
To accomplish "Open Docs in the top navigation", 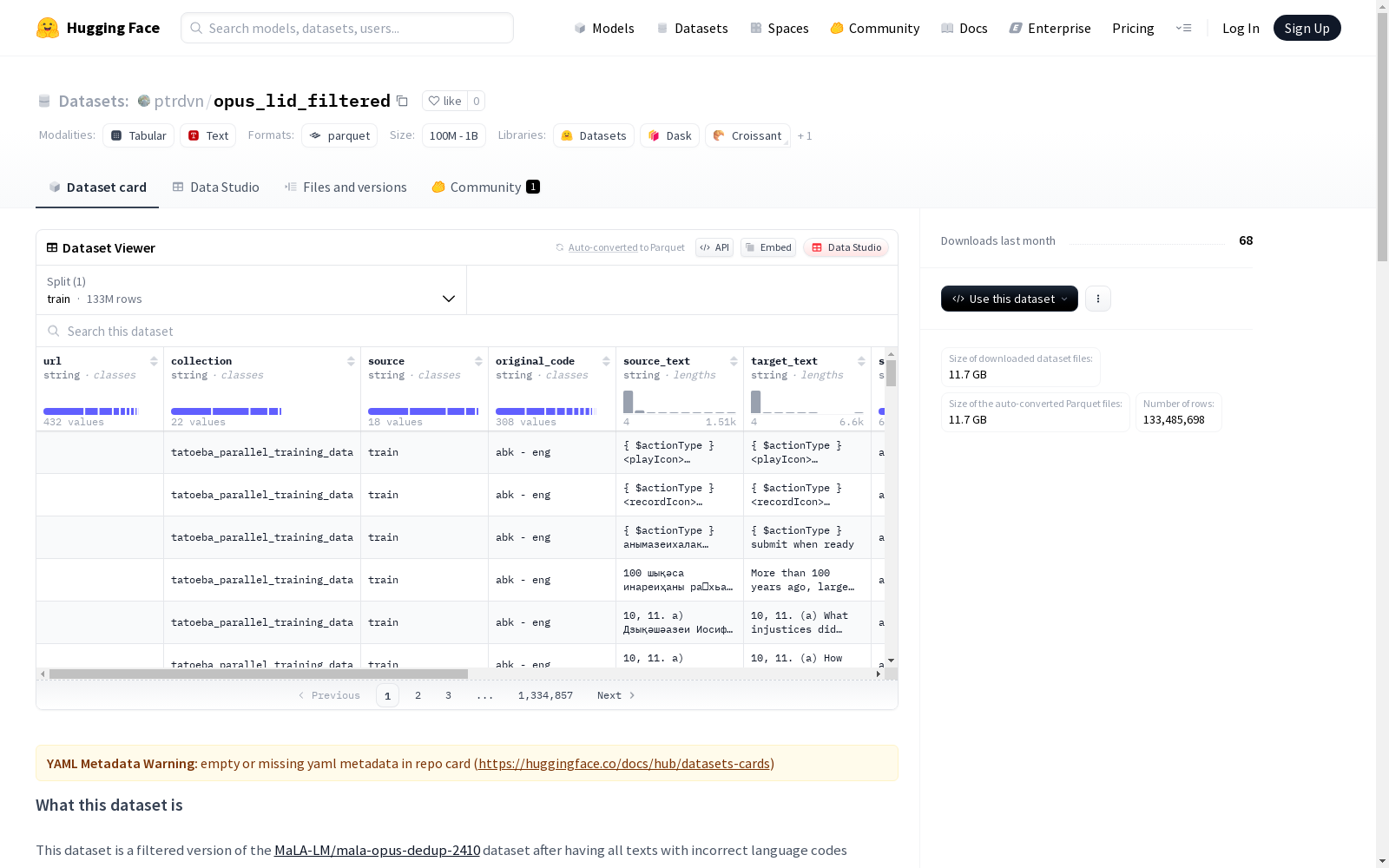I will pos(964,28).
